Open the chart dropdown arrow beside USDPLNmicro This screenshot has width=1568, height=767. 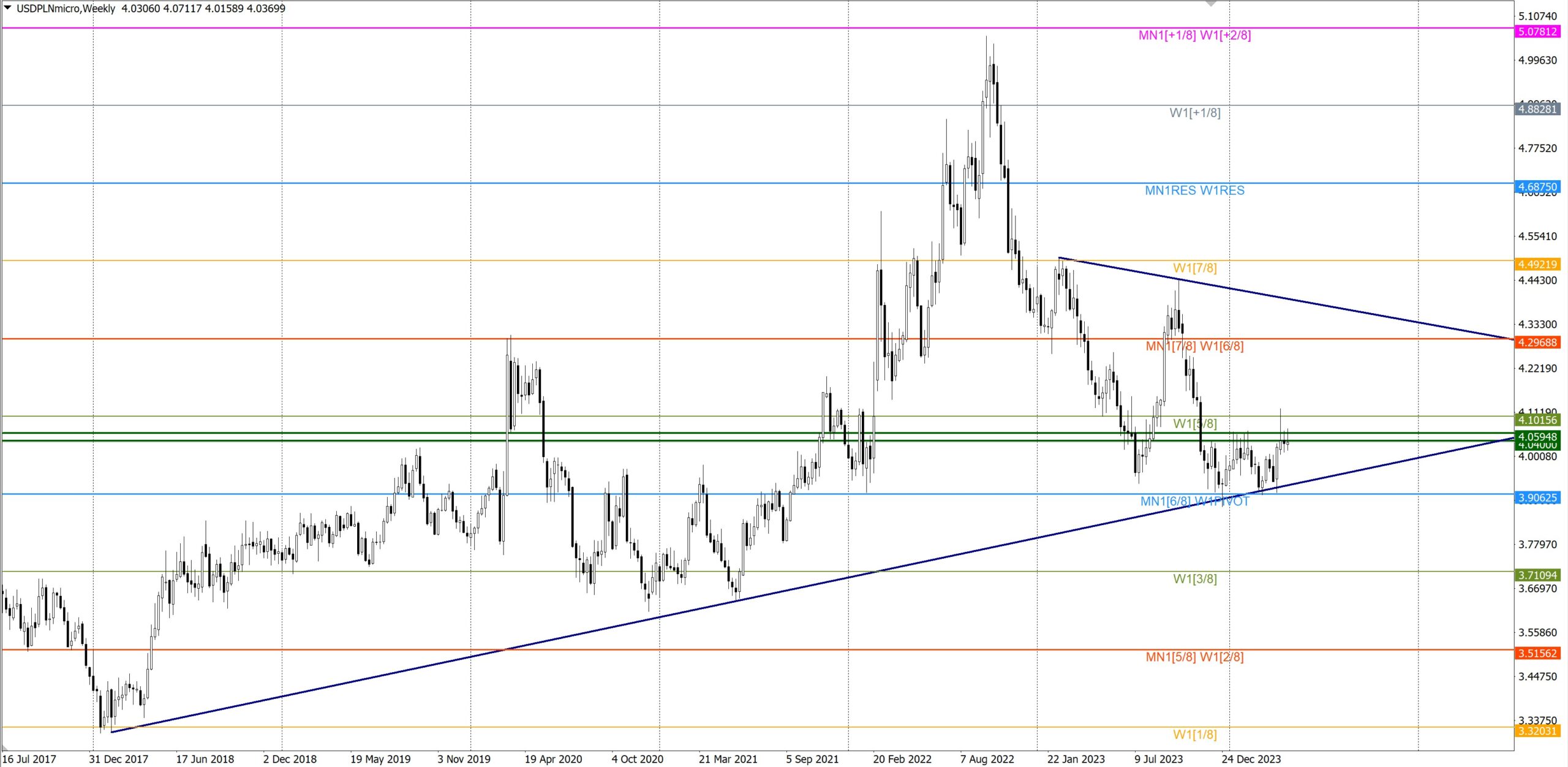7,7
